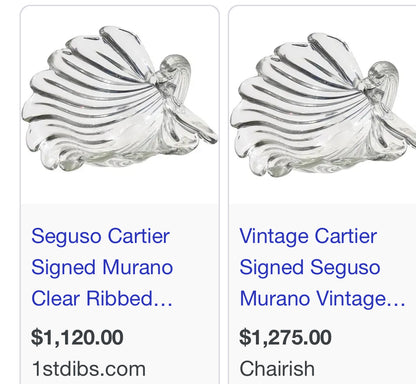The height and width of the screenshot is (384, 416).
Task: Click the 'Signed Murano' title line
Action: pyautogui.click(x=102, y=268)
